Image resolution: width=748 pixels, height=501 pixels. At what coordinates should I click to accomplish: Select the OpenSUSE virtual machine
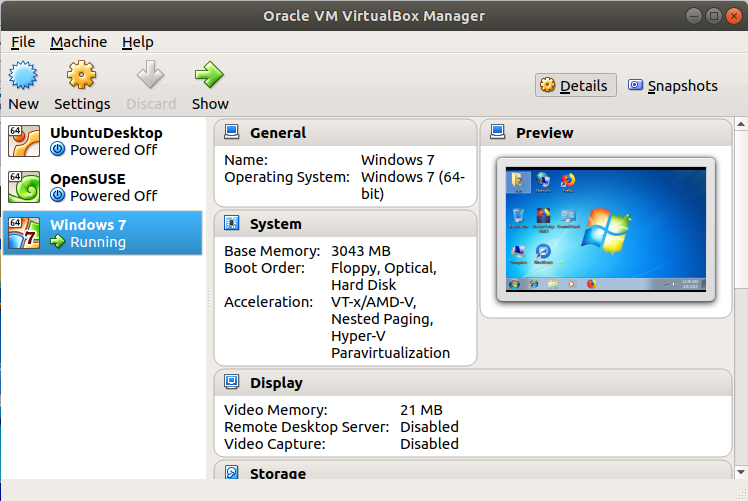[x=103, y=187]
